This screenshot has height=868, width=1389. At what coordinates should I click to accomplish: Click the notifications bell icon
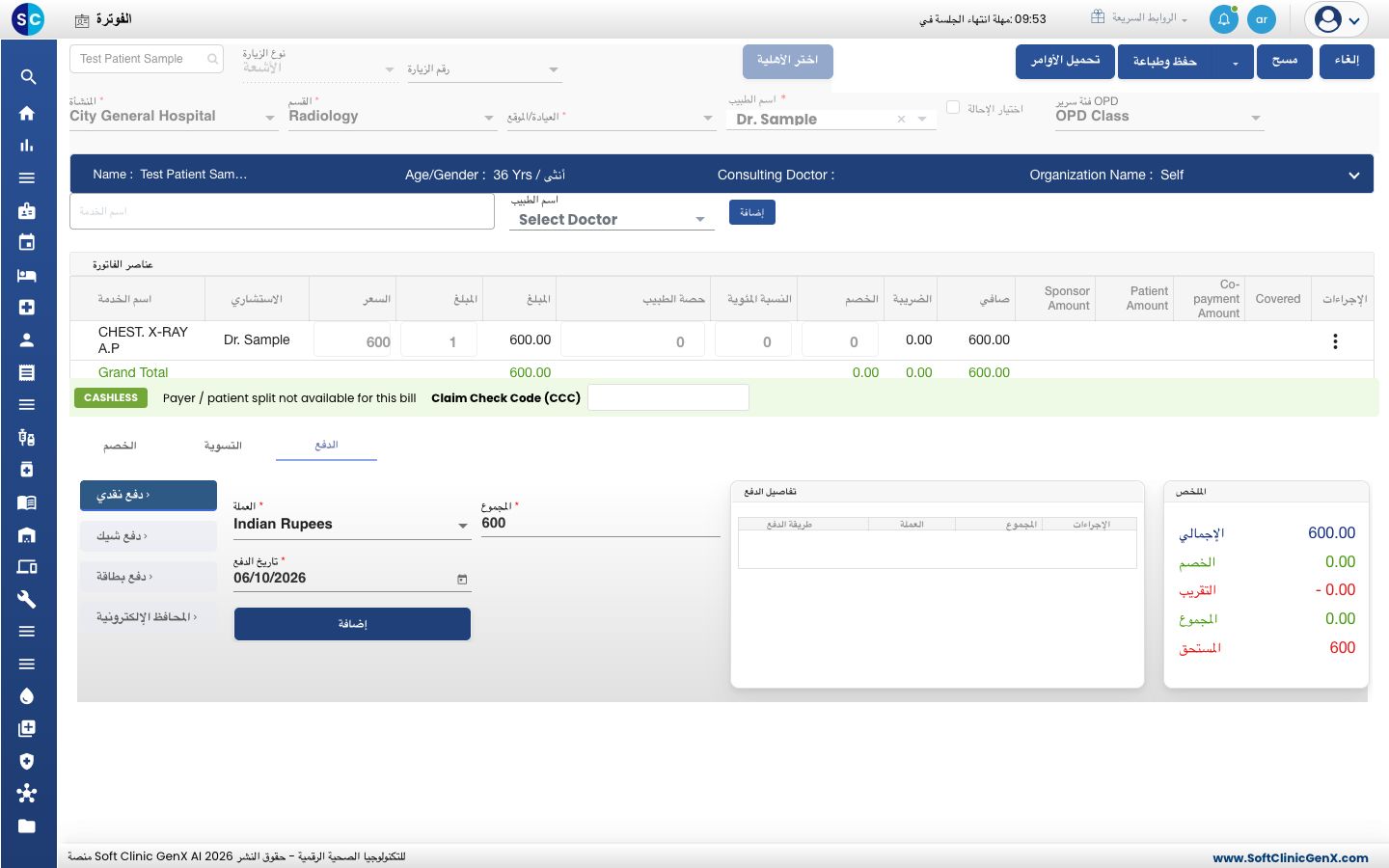click(1224, 19)
